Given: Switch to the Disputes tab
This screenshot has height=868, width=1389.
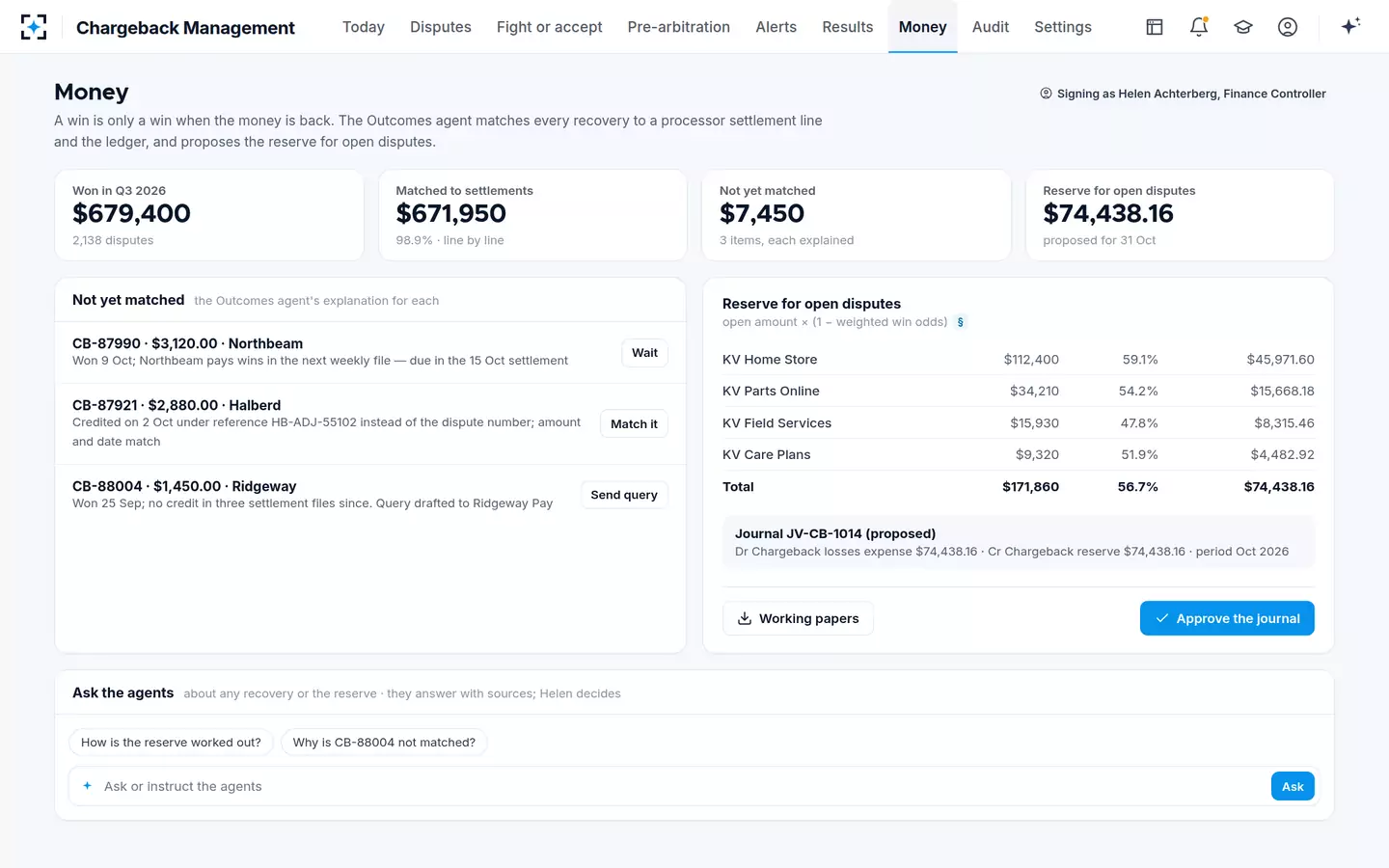Looking at the screenshot, I should click(441, 27).
